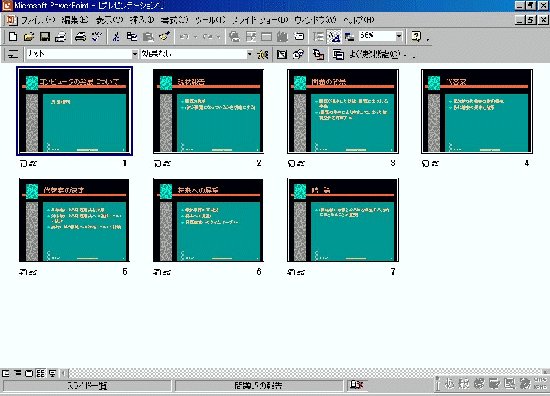Click the New presentation icon
The width and height of the screenshot is (550, 396).
13,36
